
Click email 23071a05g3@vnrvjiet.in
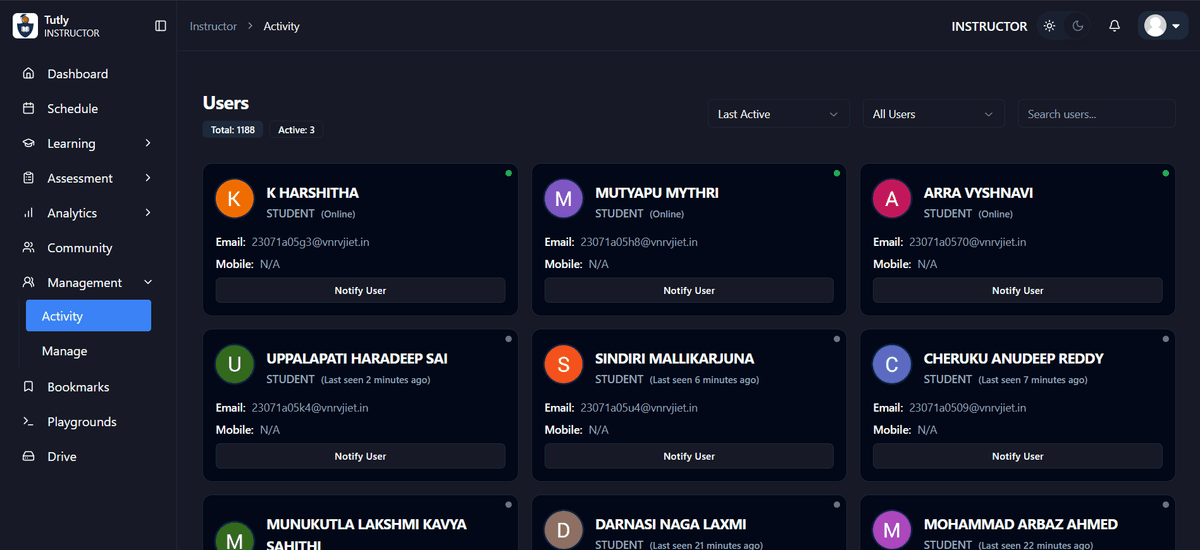pos(310,242)
